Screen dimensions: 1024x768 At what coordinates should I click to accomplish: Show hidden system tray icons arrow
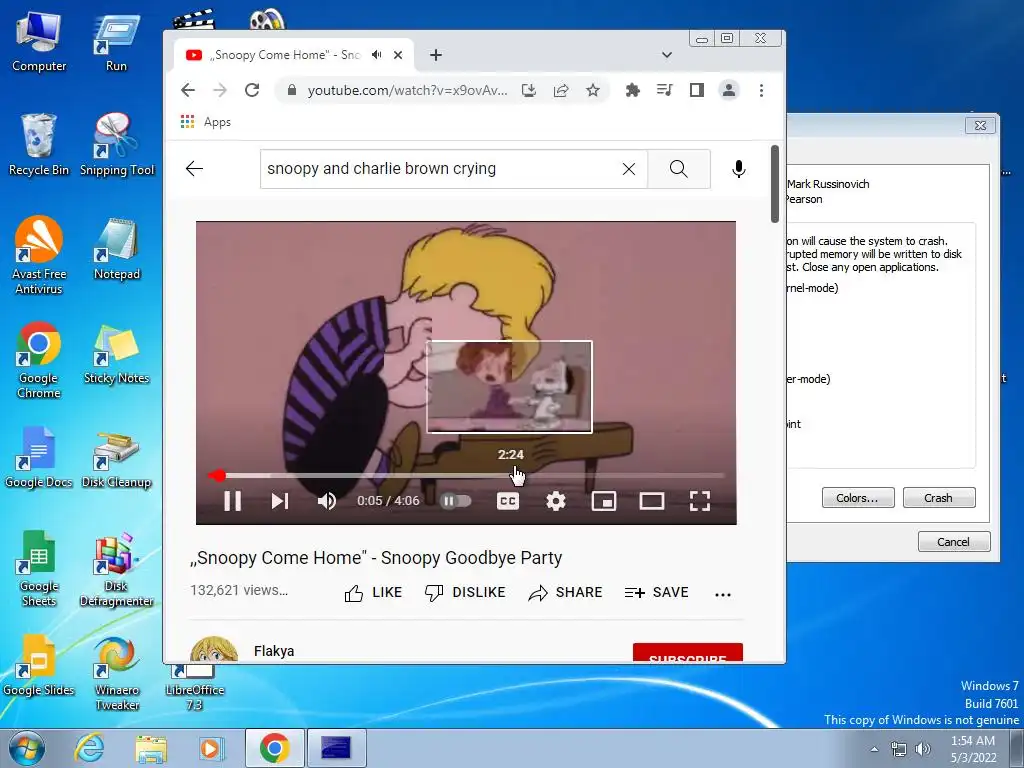(x=874, y=749)
